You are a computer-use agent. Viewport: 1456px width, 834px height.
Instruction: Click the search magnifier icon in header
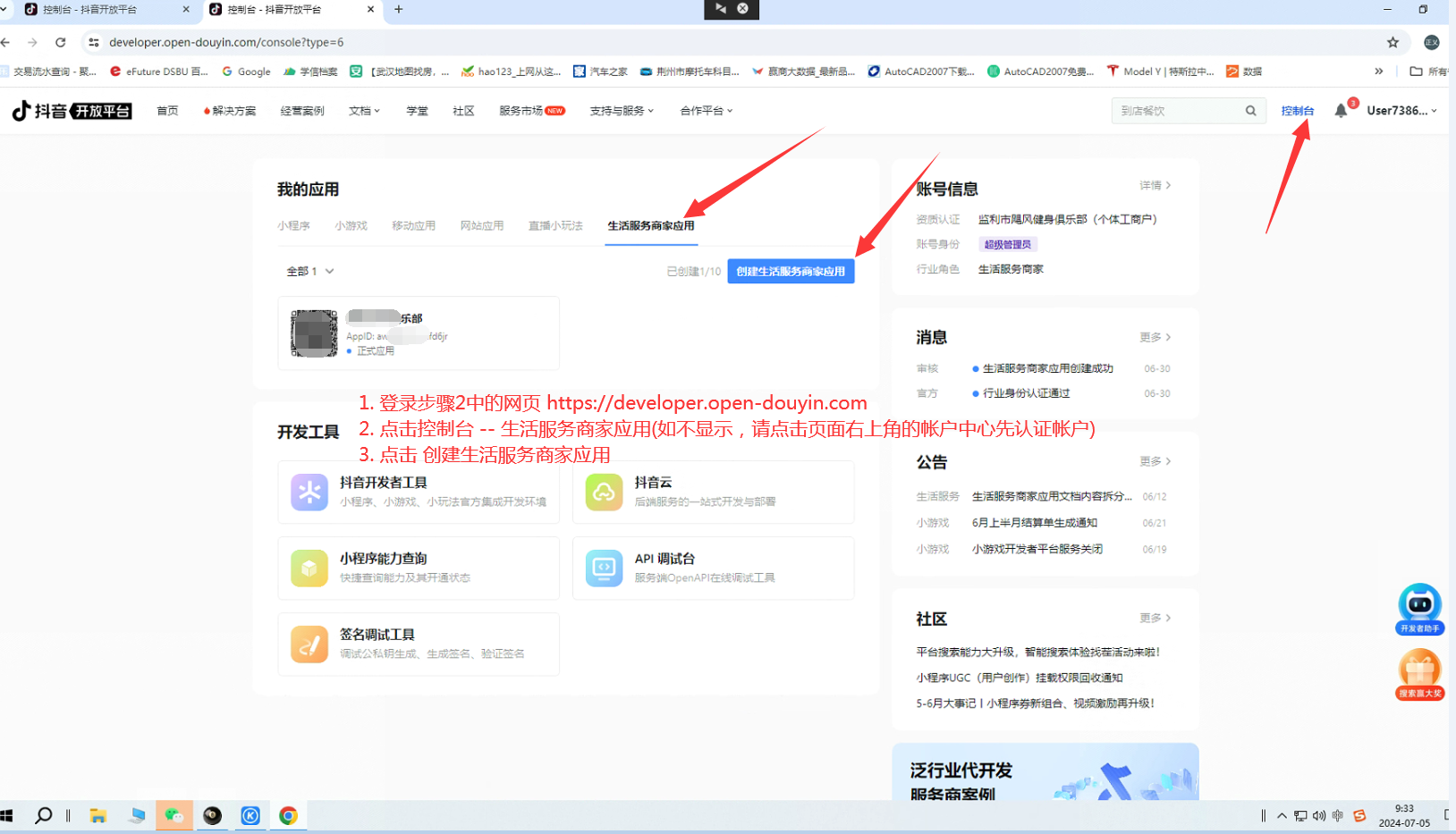tap(1250, 111)
